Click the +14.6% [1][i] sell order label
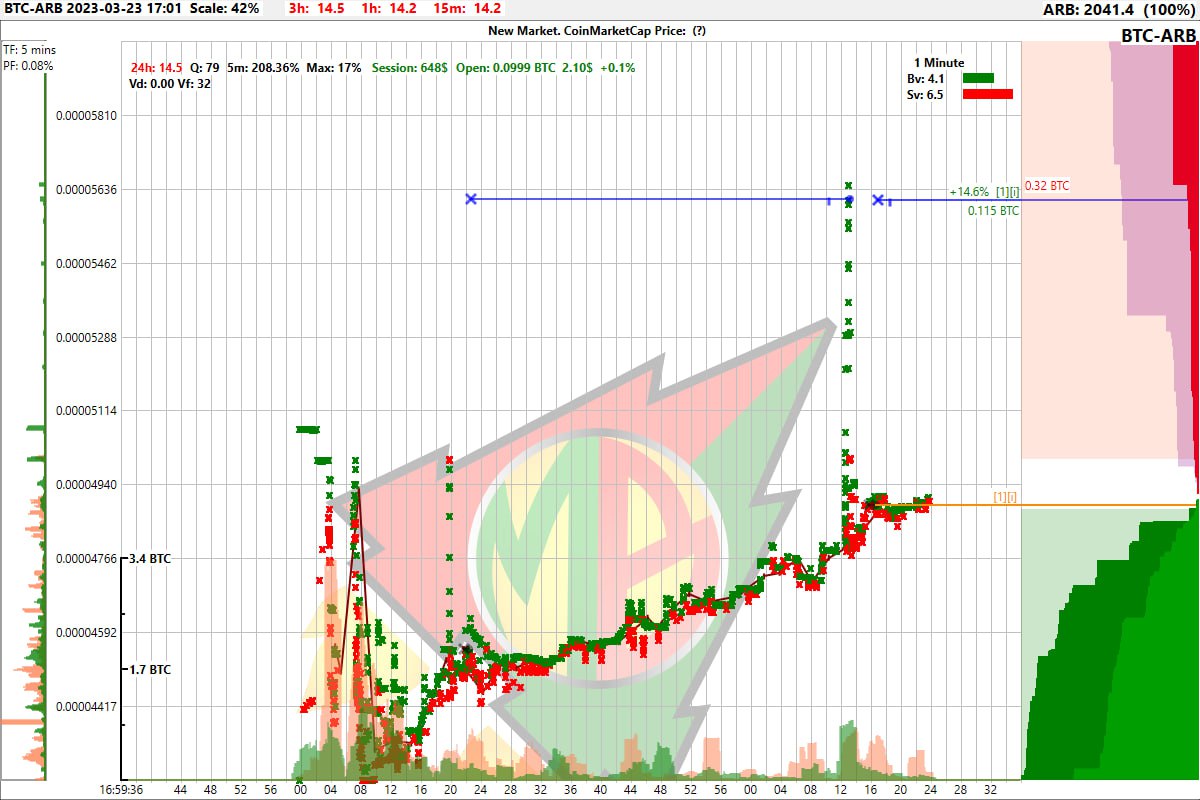Image resolution: width=1200 pixels, height=800 pixels. [984, 191]
